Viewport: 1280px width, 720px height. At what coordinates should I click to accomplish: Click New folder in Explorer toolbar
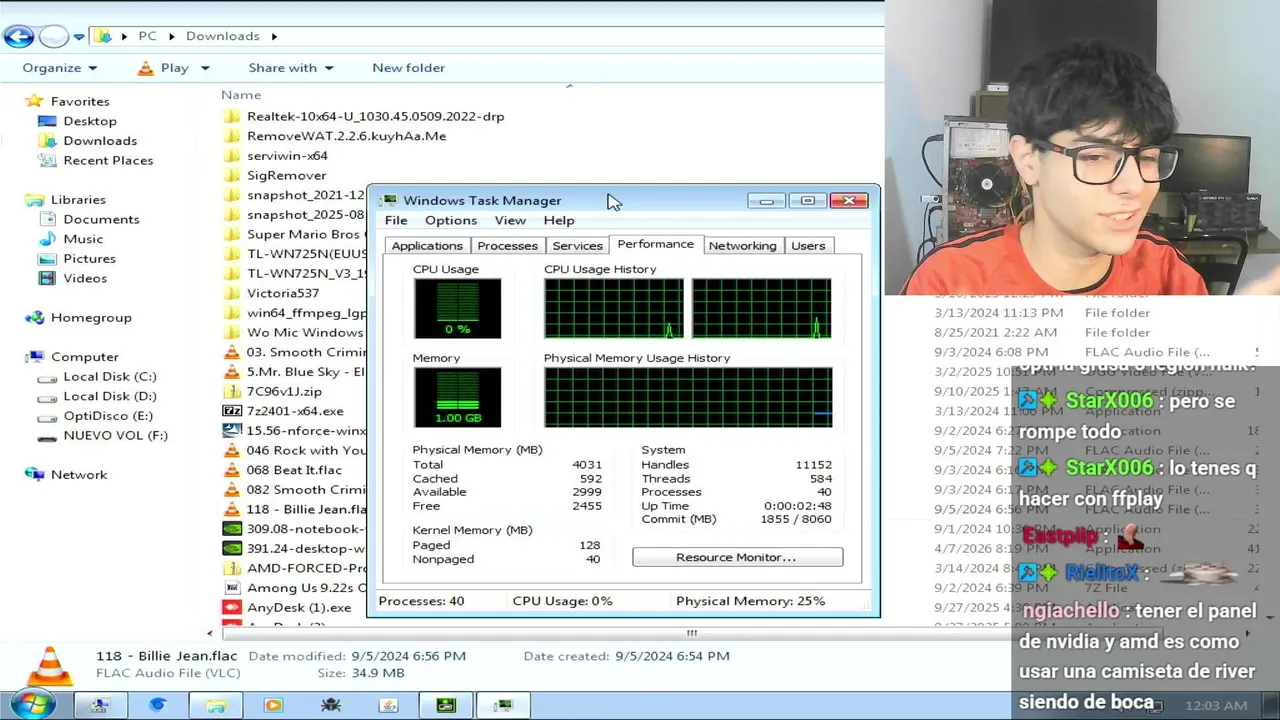(x=409, y=68)
